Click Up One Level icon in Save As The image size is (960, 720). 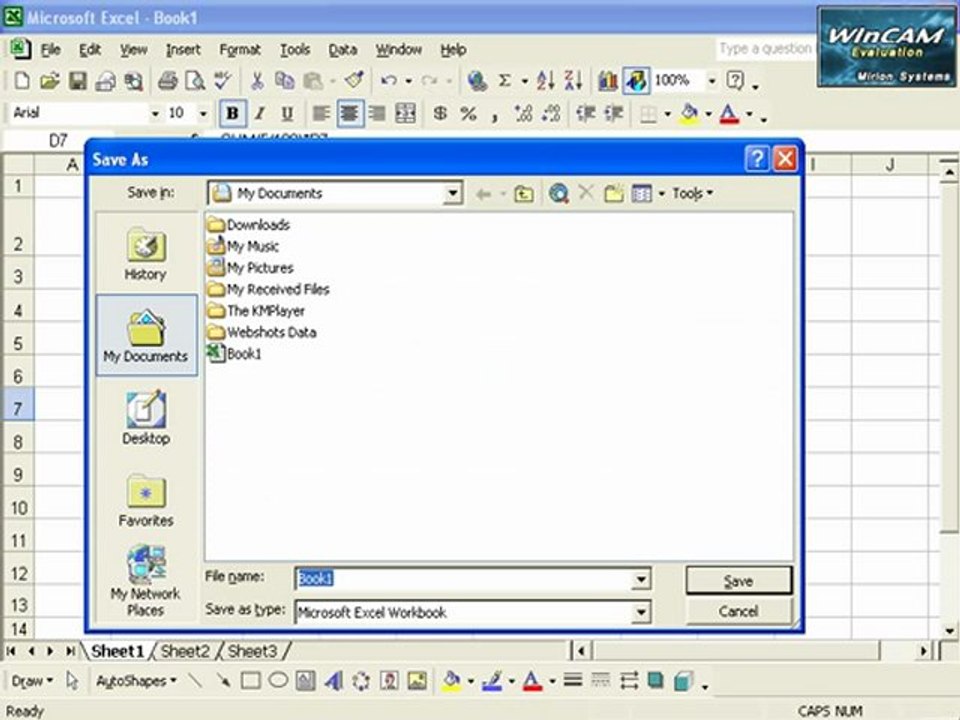(x=523, y=193)
